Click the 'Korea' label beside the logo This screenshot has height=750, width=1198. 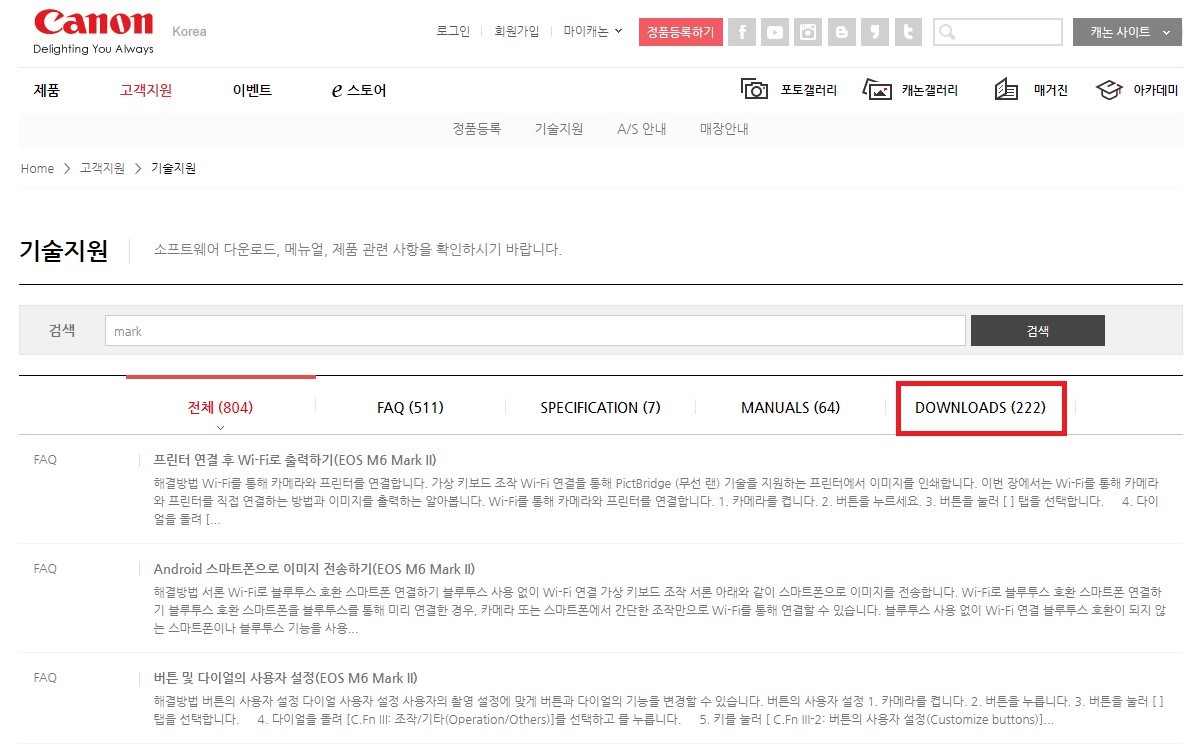189,31
